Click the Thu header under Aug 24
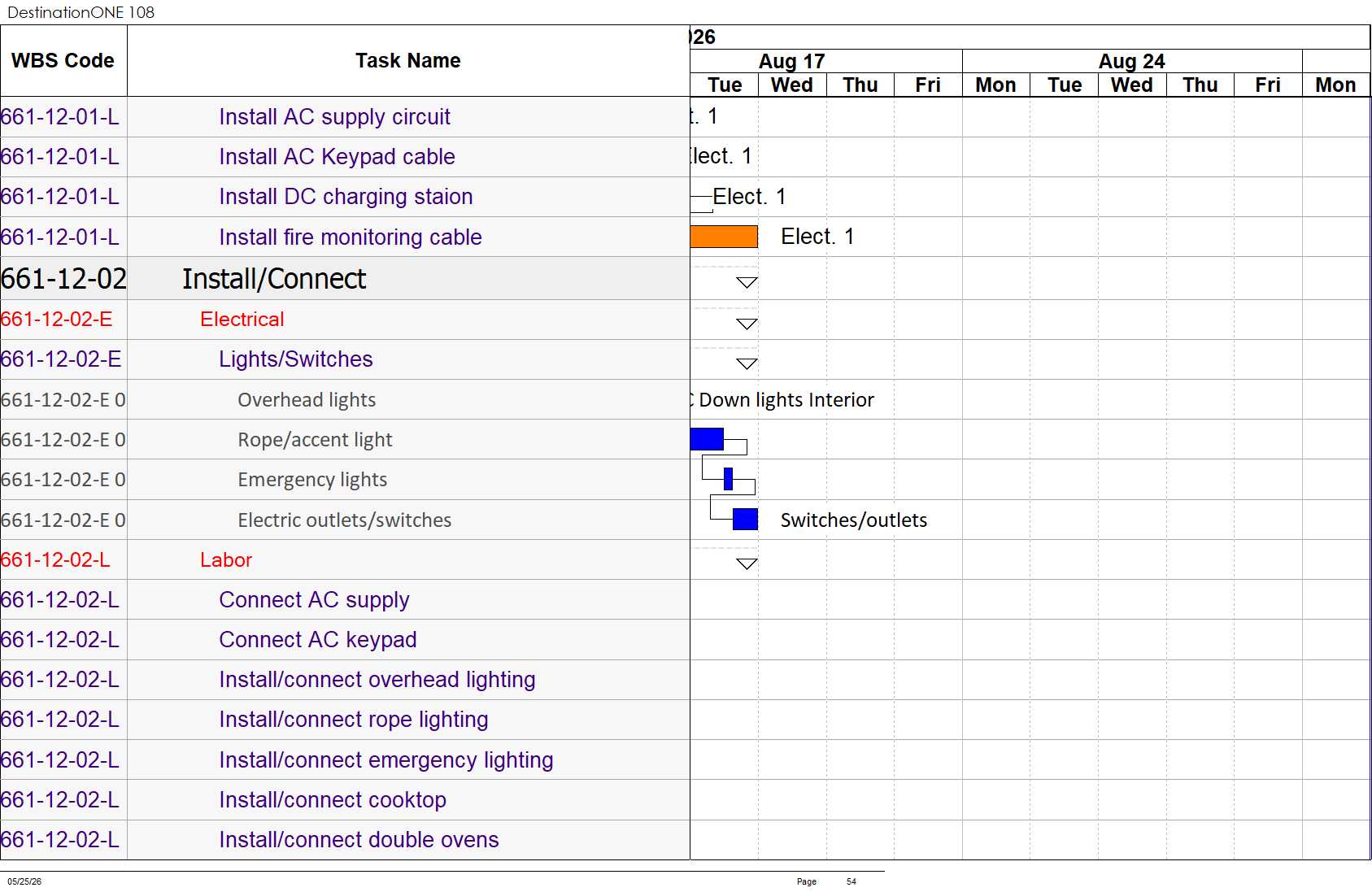Viewport: 1372px width, 892px height. point(1200,85)
